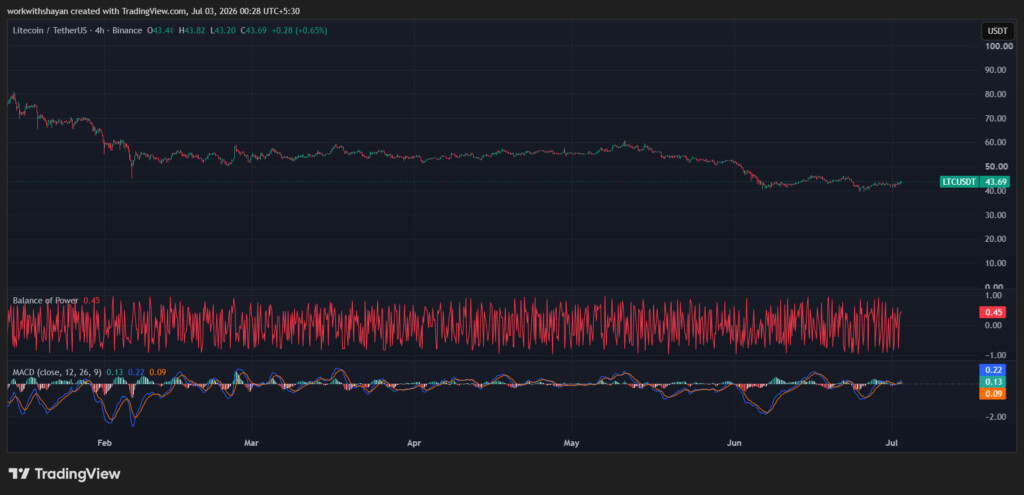Click the TradingView logo

[64, 473]
